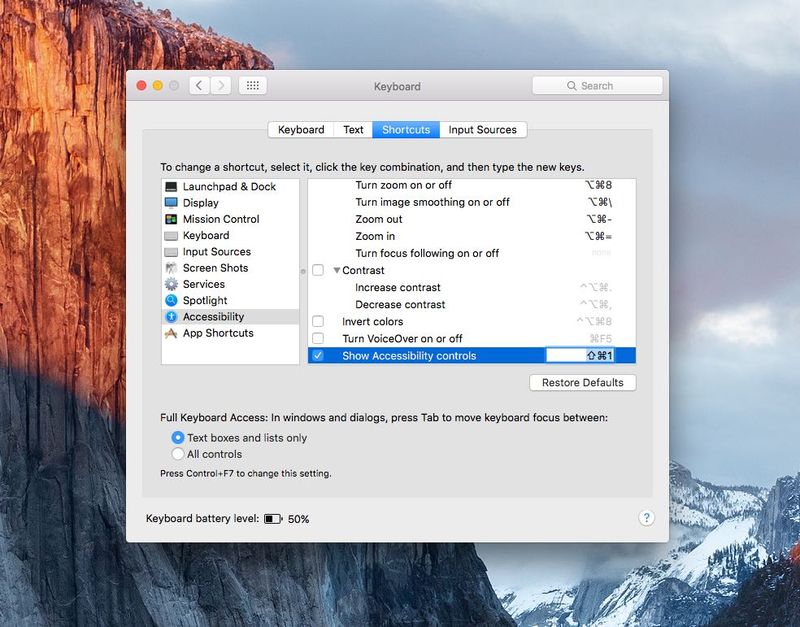Select the Zoom in shortcut row
The height and width of the screenshot is (627, 800).
coord(472,236)
